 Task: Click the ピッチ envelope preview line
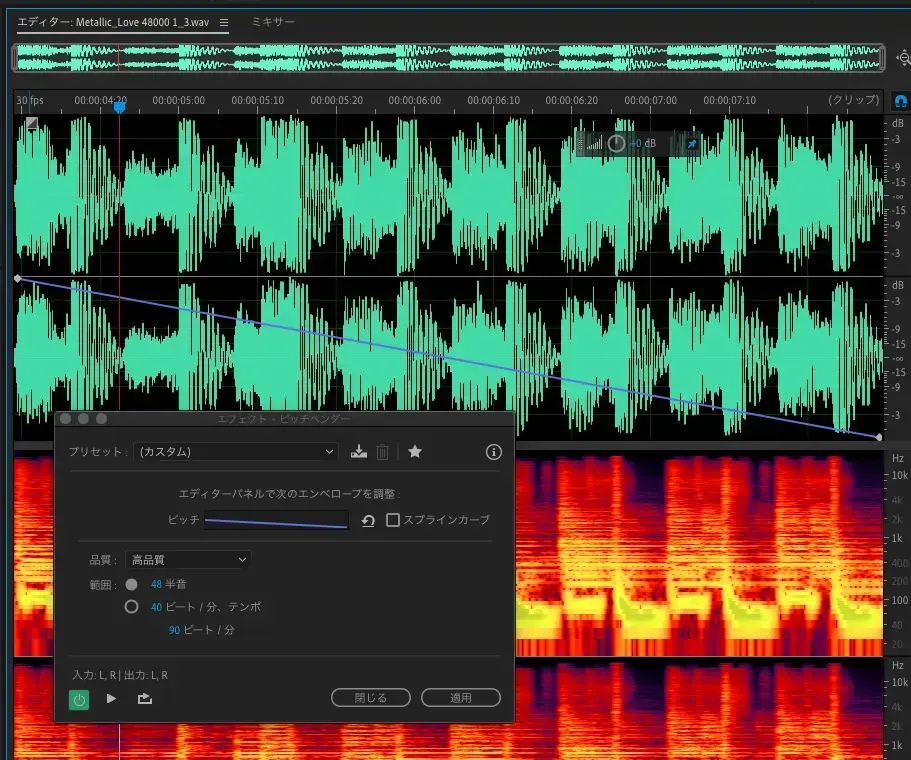pyautogui.click(x=276, y=520)
